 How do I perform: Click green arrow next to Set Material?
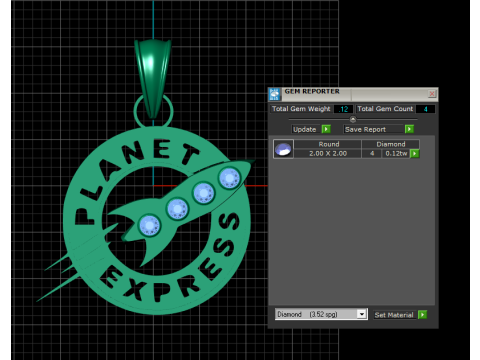[x=422, y=315]
